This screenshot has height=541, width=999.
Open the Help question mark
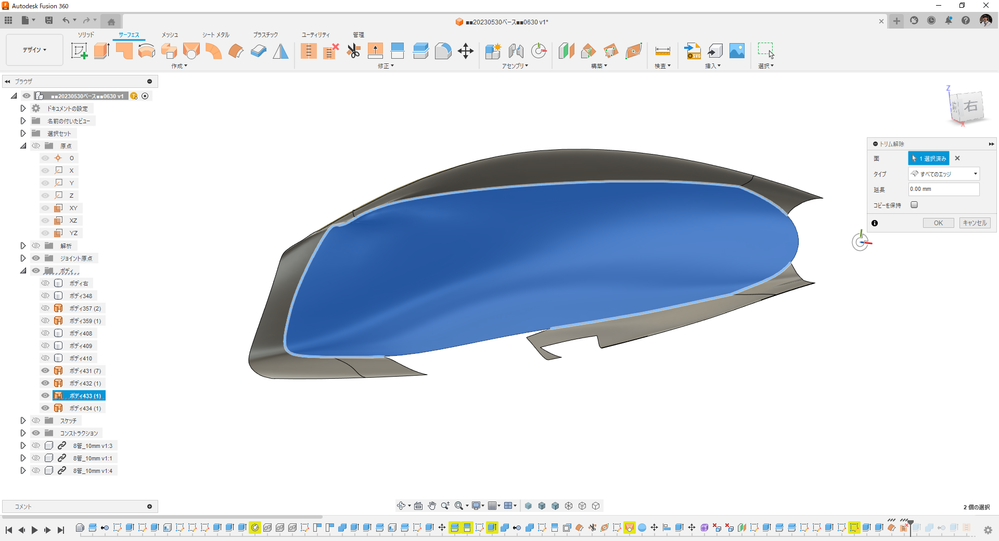965,20
